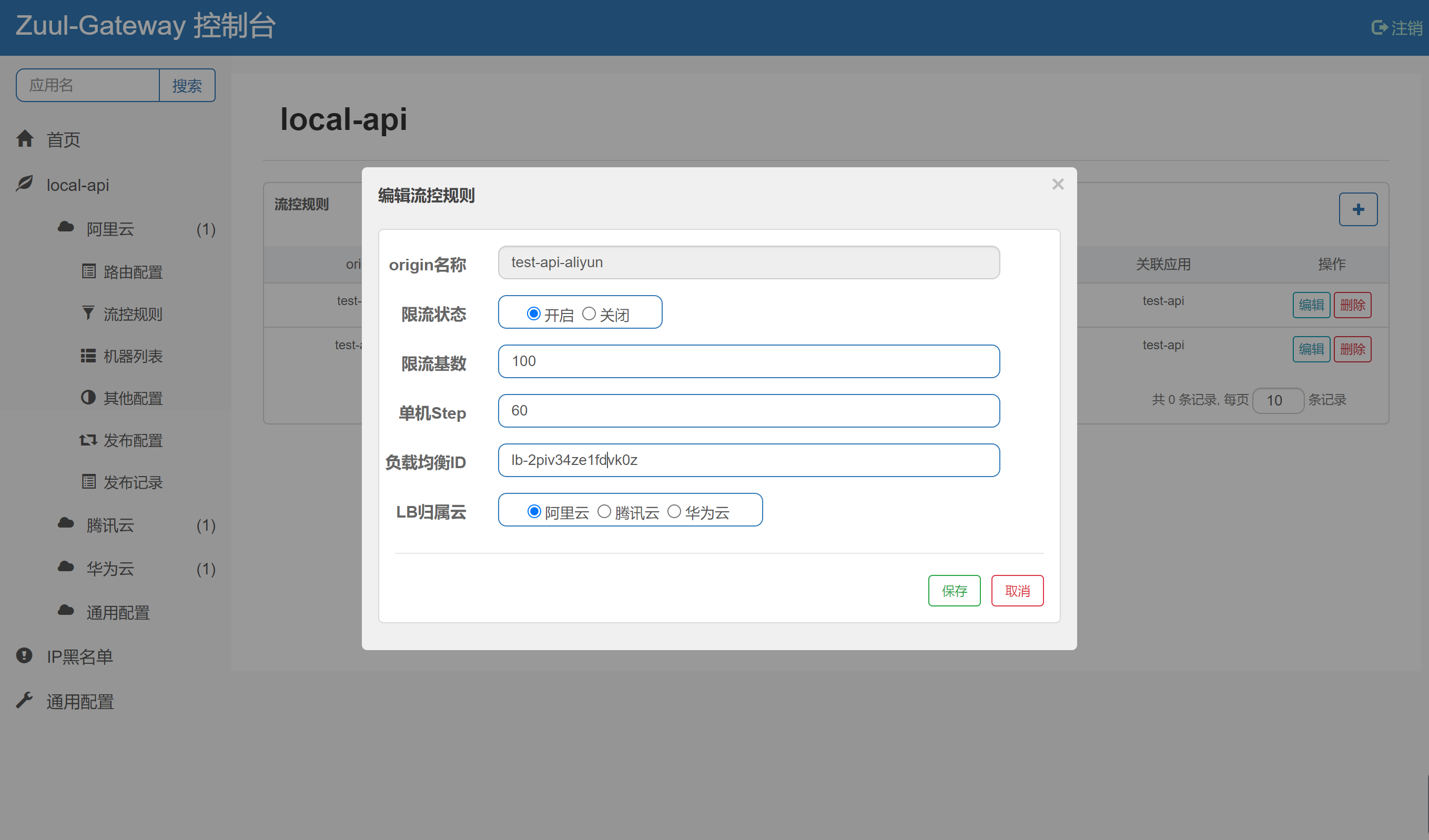
Task: Click 注销 to log out
Action: [x=1406, y=28]
